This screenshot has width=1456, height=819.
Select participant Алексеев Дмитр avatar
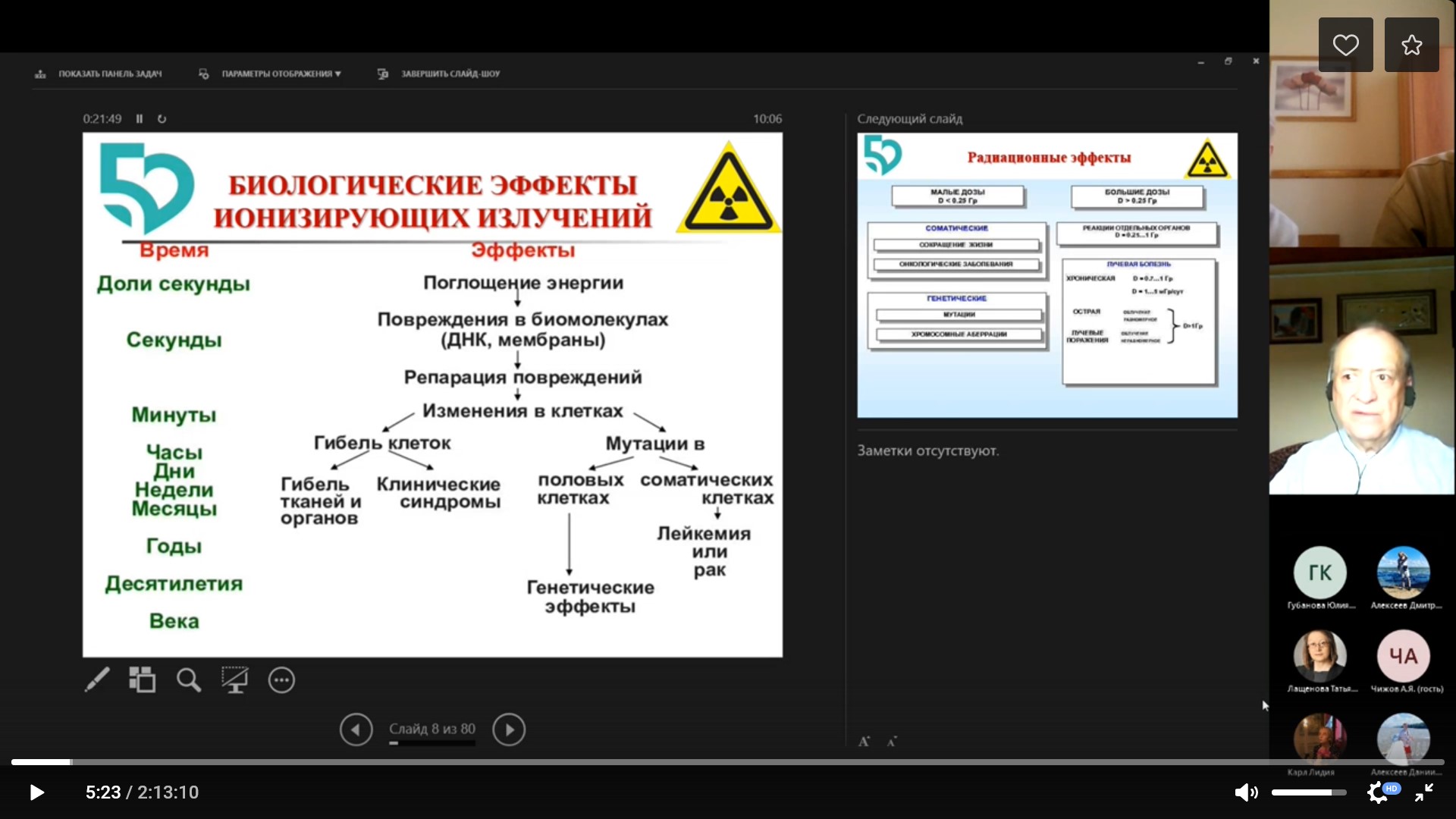click(x=1403, y=573)
